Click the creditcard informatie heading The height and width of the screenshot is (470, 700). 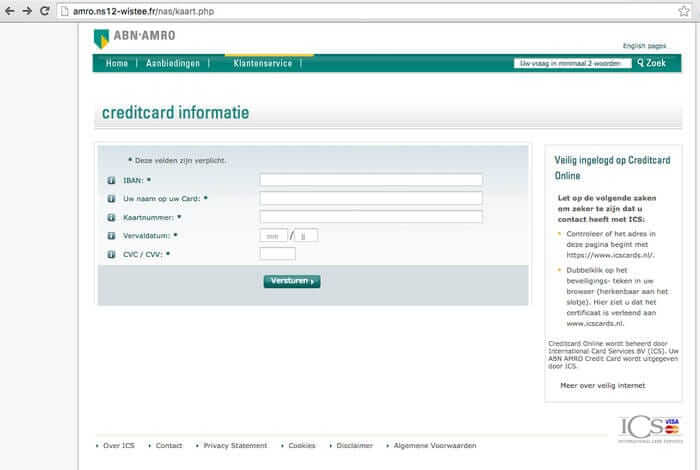[175, 112]
